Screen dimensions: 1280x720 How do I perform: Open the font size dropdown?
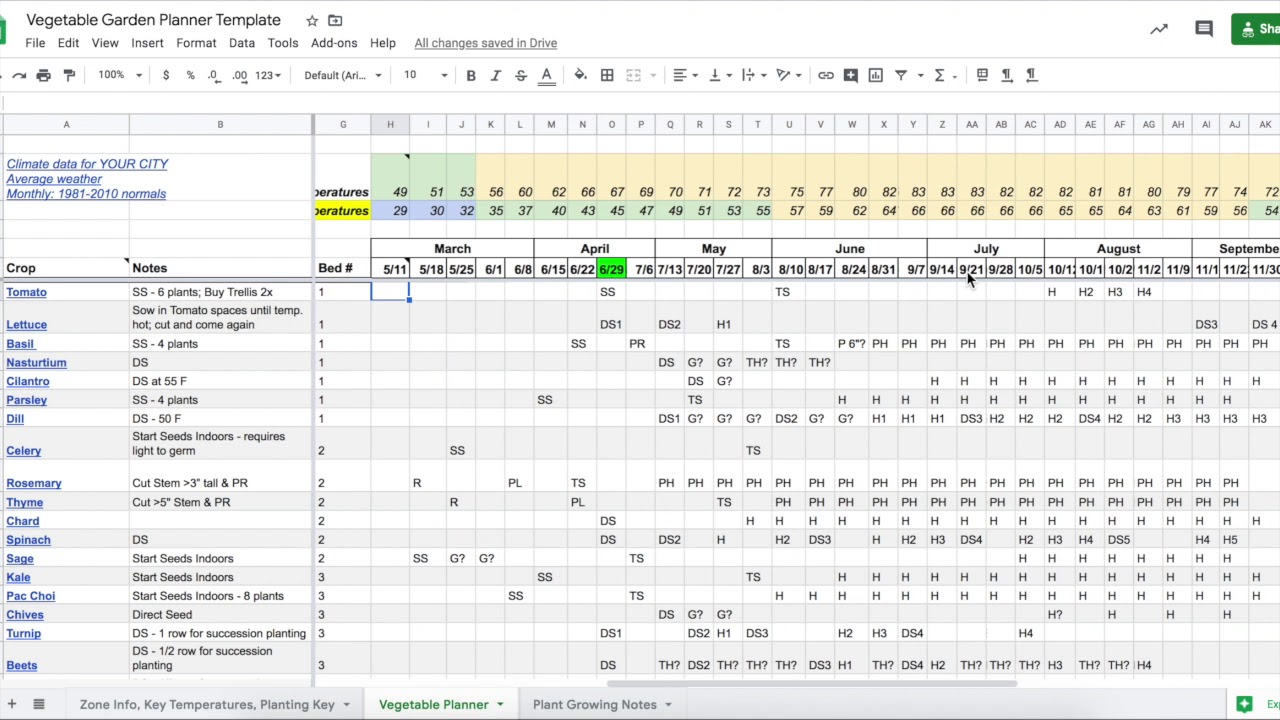[425, 75]
